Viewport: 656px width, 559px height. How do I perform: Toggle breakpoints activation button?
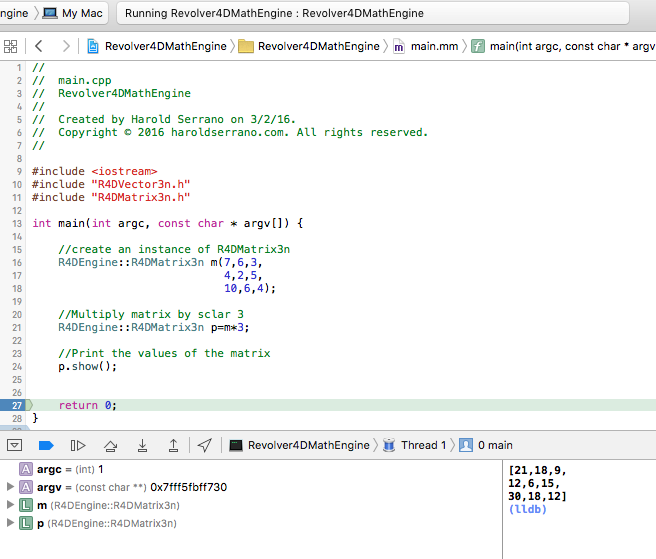[46, 445]
